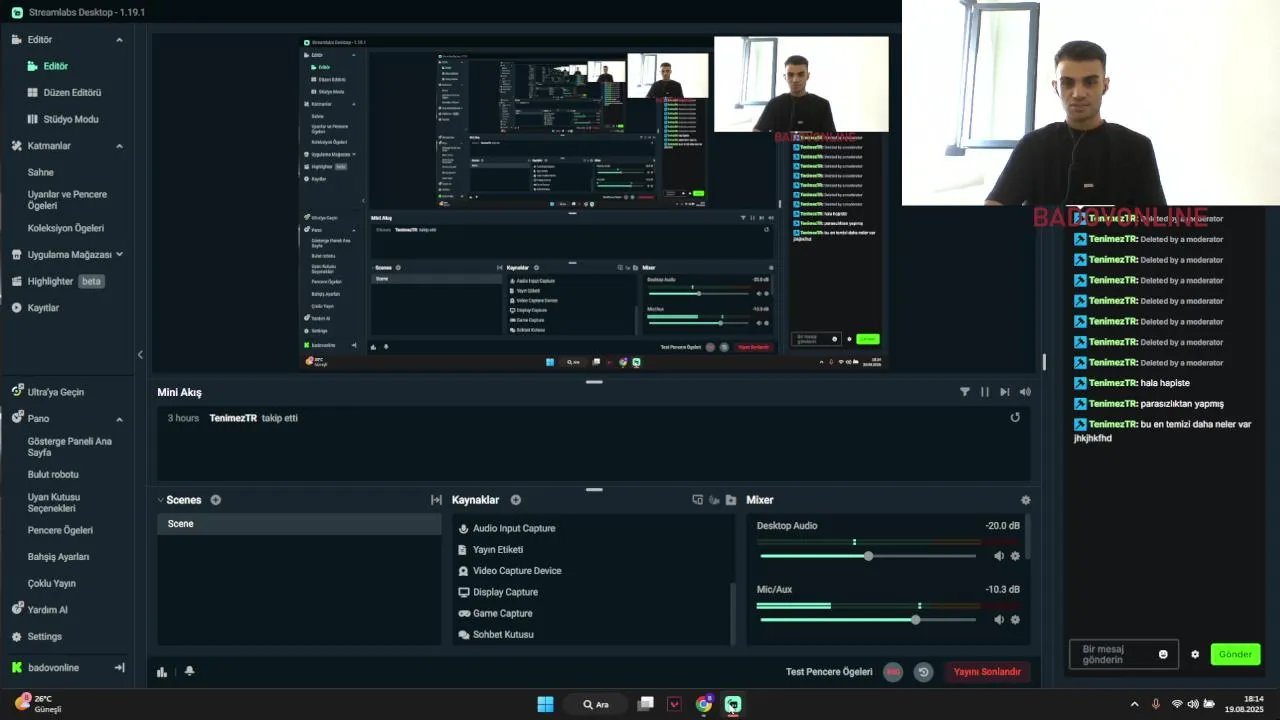Click the Kaynaklar audio filter icon
Image resolution: width=1280 pixels, height=720 pixels.
tap(714, 500)
